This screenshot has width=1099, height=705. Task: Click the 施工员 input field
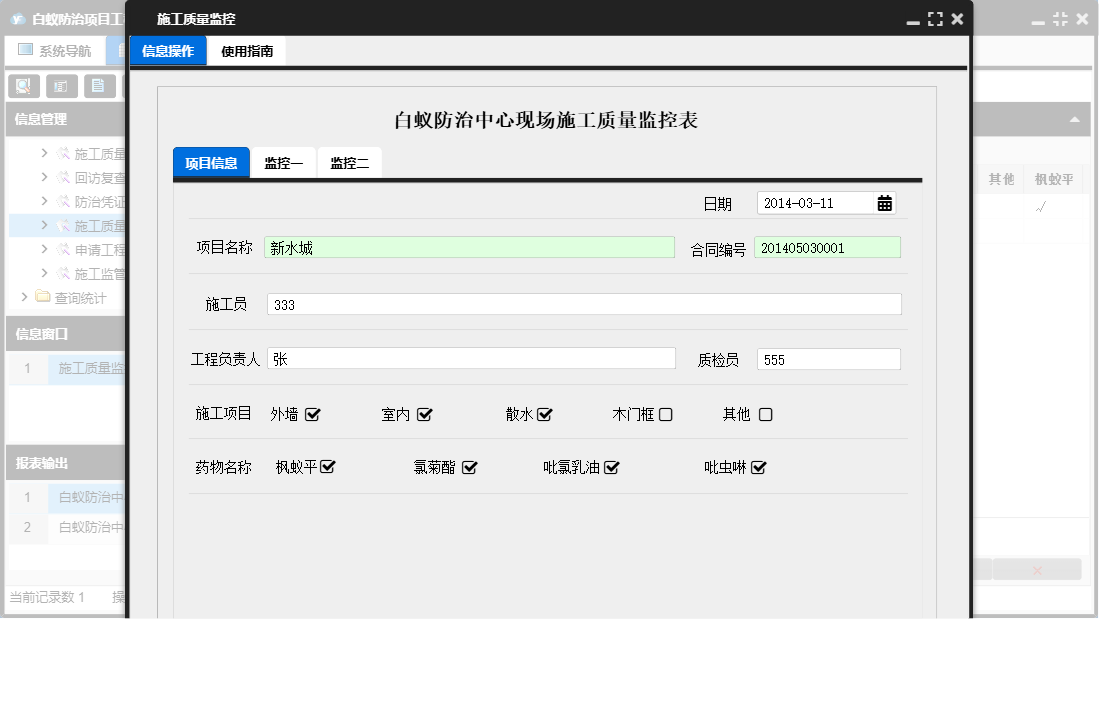583,305
